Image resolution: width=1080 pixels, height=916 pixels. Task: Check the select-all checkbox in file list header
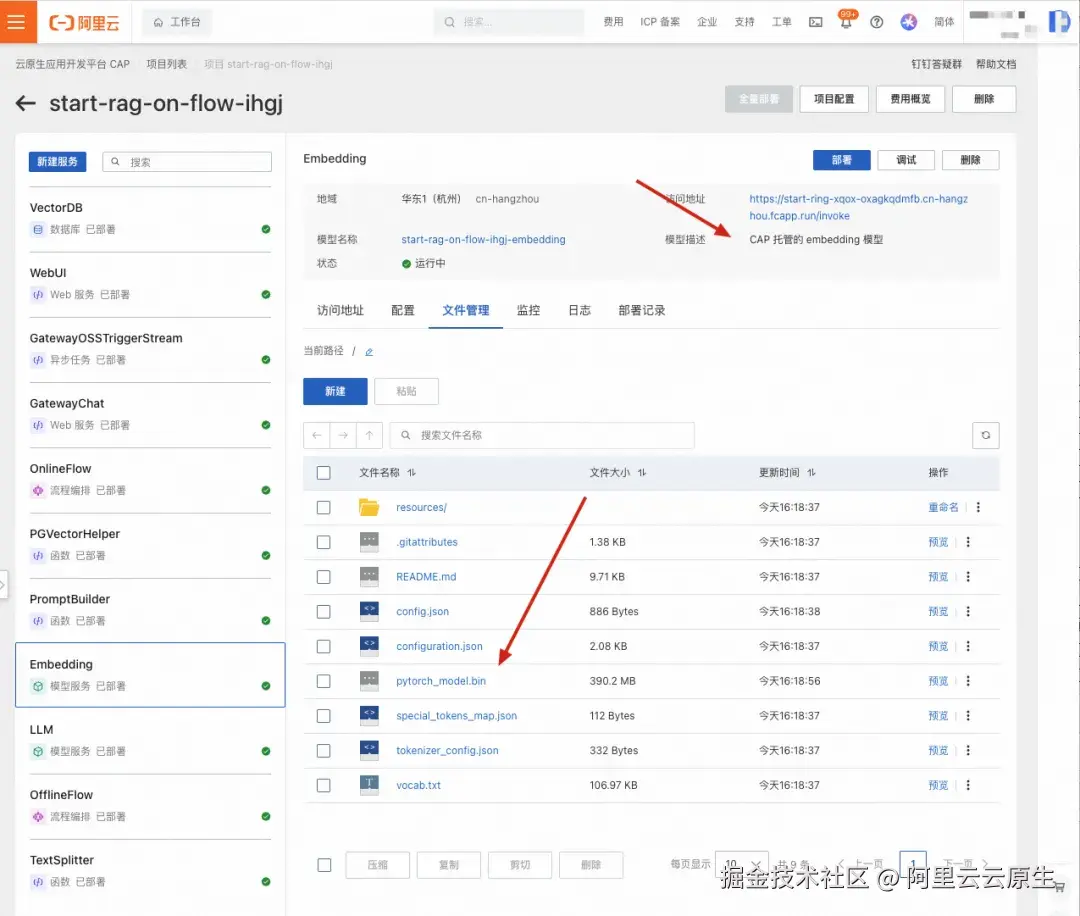pyautogui.click(x=324, y=472)
